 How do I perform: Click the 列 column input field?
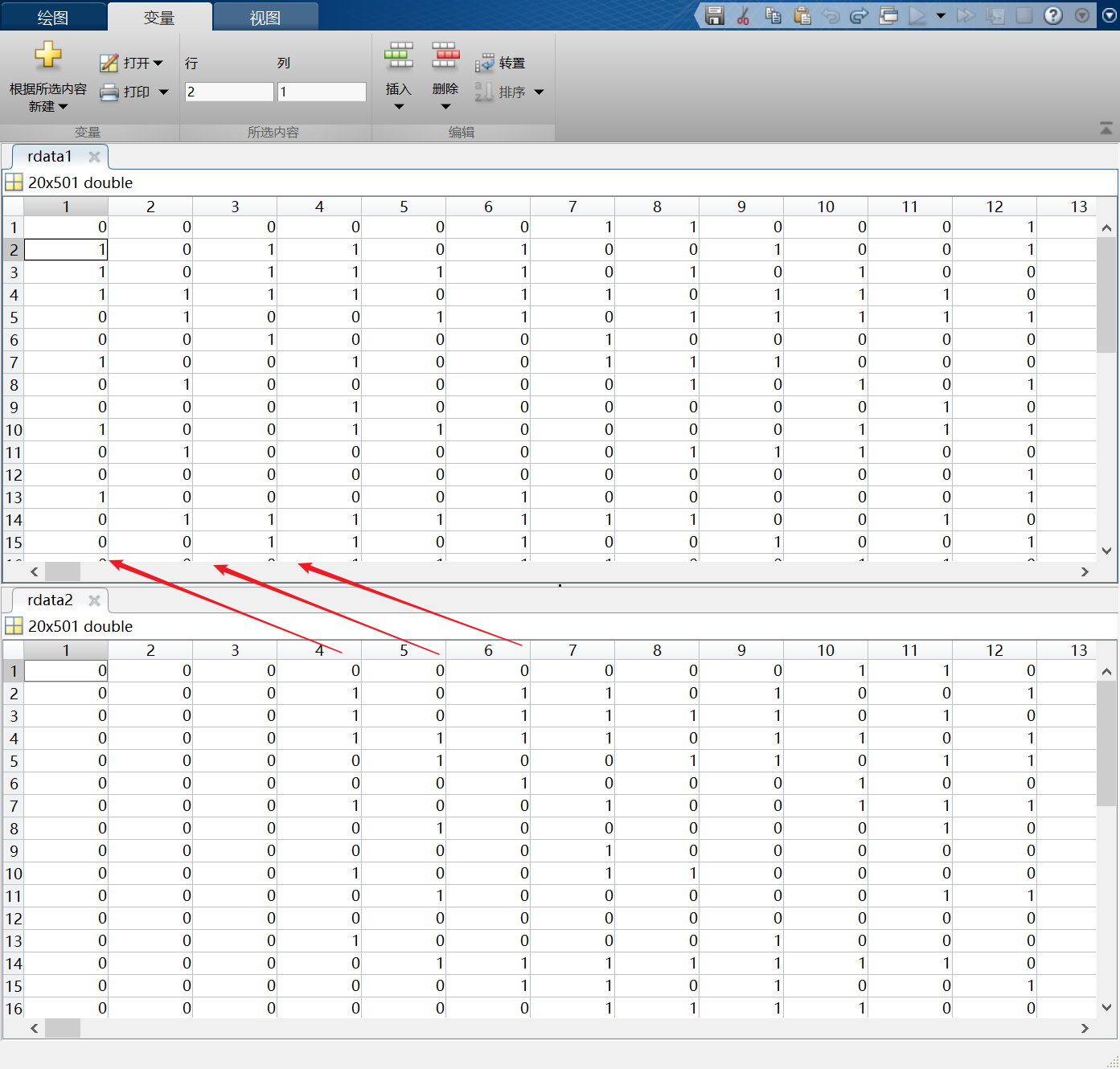pos(322,92)
